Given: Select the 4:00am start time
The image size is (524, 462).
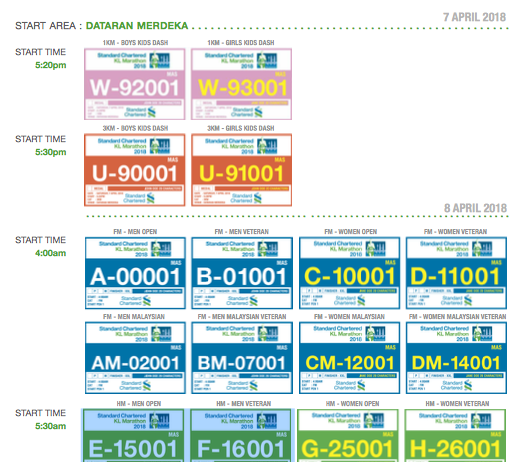Looking at the screenshot, I should click(50, 253).
